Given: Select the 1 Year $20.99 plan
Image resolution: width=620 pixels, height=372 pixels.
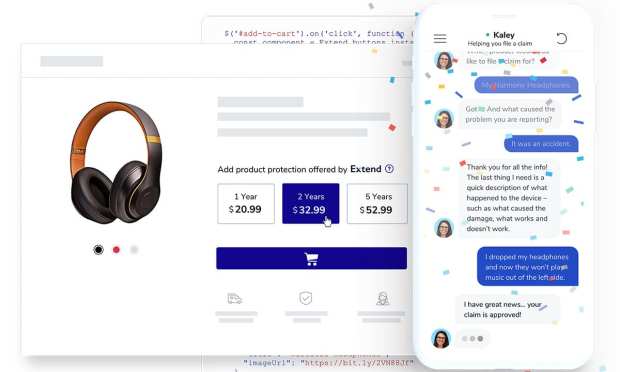Looking at the screenshot, I should pos(246,204).
